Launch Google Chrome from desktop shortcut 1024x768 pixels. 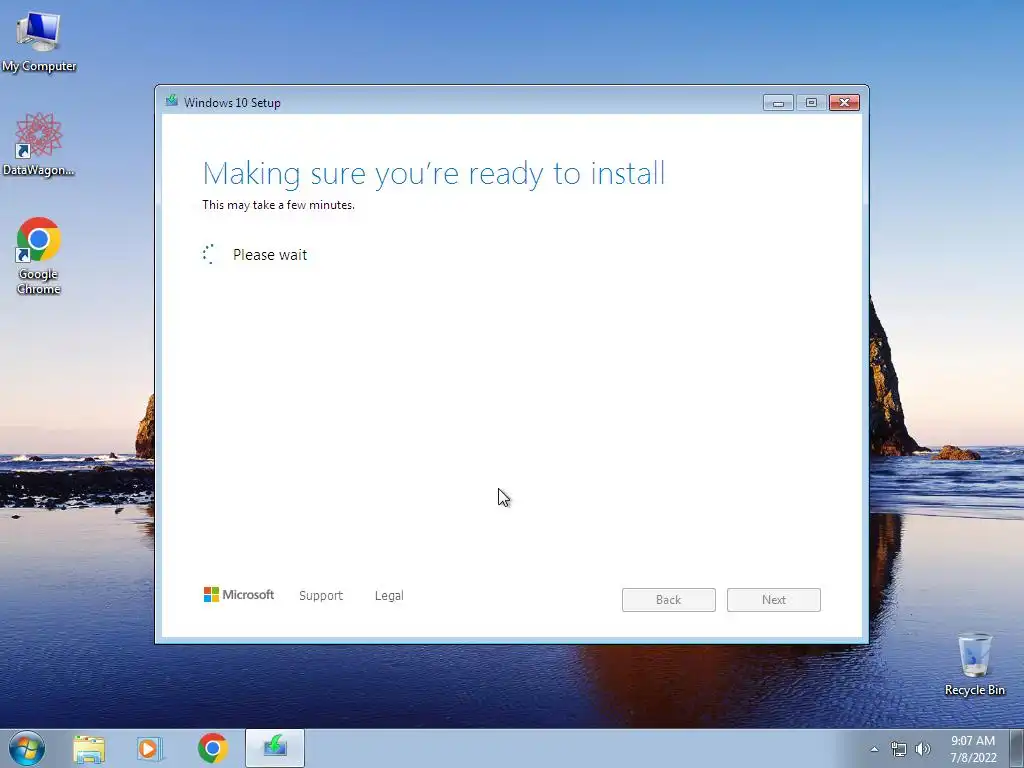(x=39, y=255)
